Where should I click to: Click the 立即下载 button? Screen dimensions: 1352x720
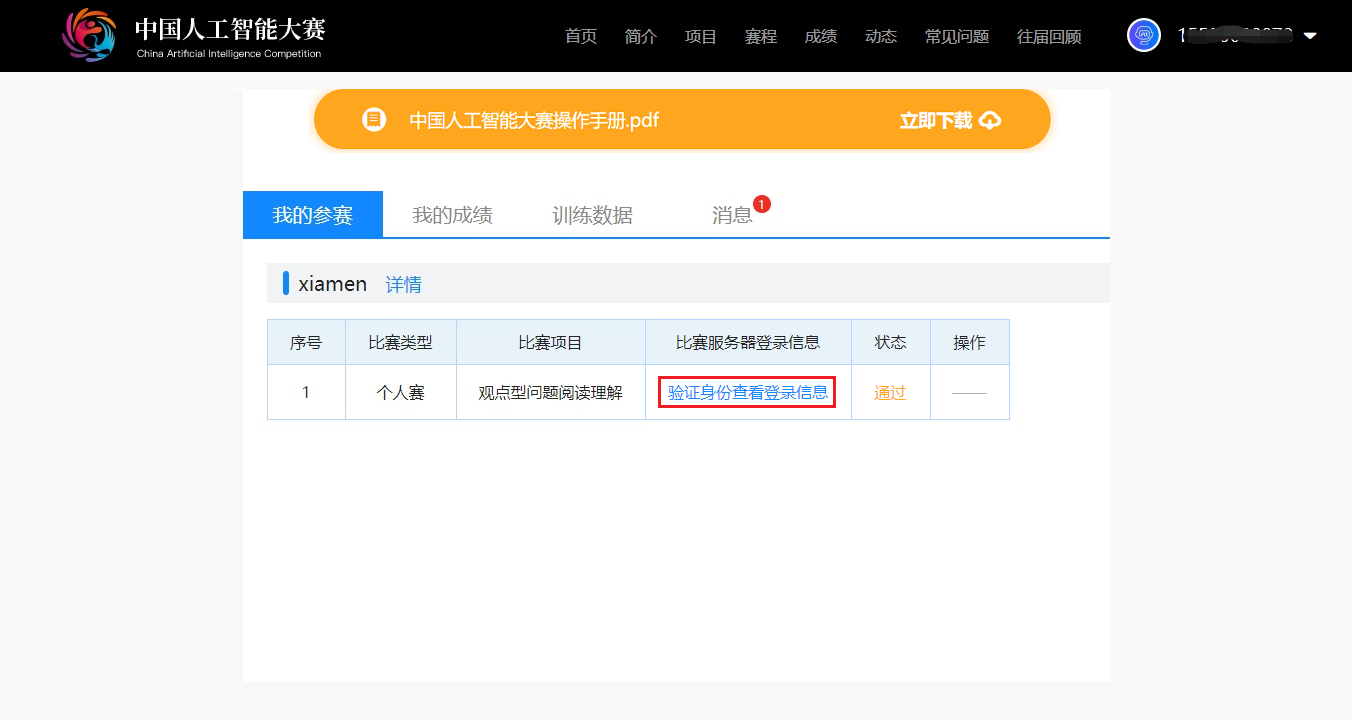[x=950, y=121]
